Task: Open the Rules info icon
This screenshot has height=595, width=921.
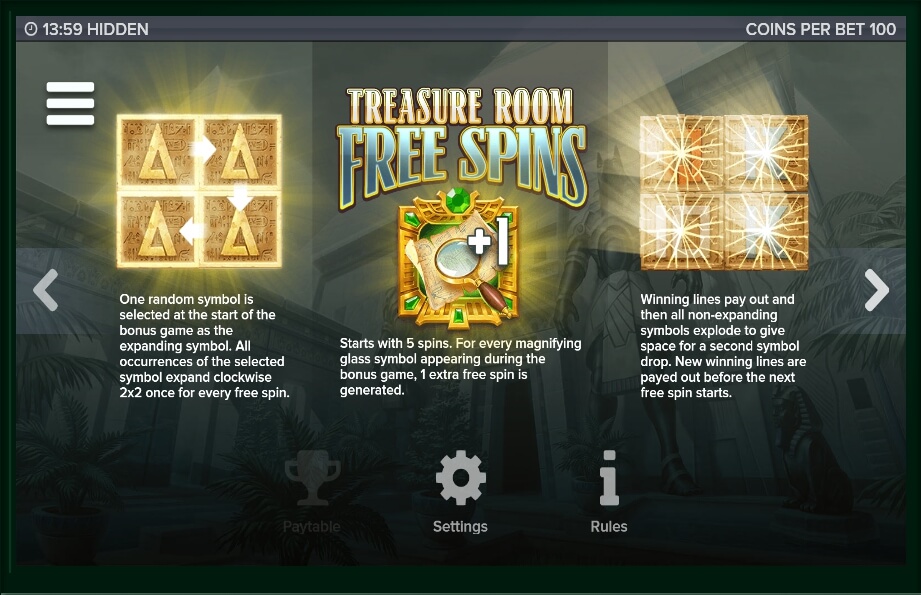Action: tap(609, 478)
